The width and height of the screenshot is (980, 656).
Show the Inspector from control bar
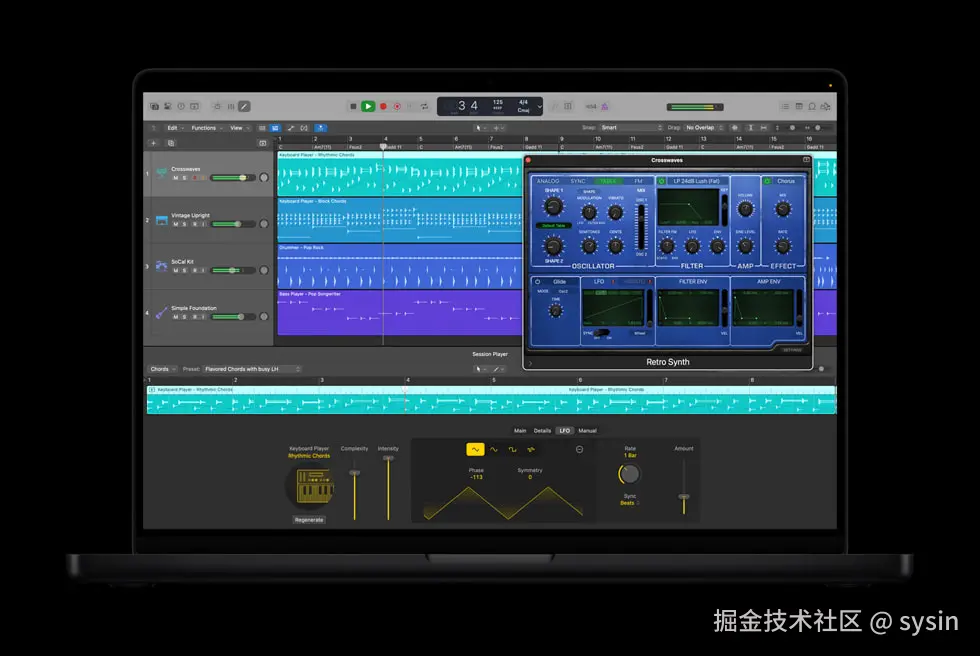coord(168,107)
